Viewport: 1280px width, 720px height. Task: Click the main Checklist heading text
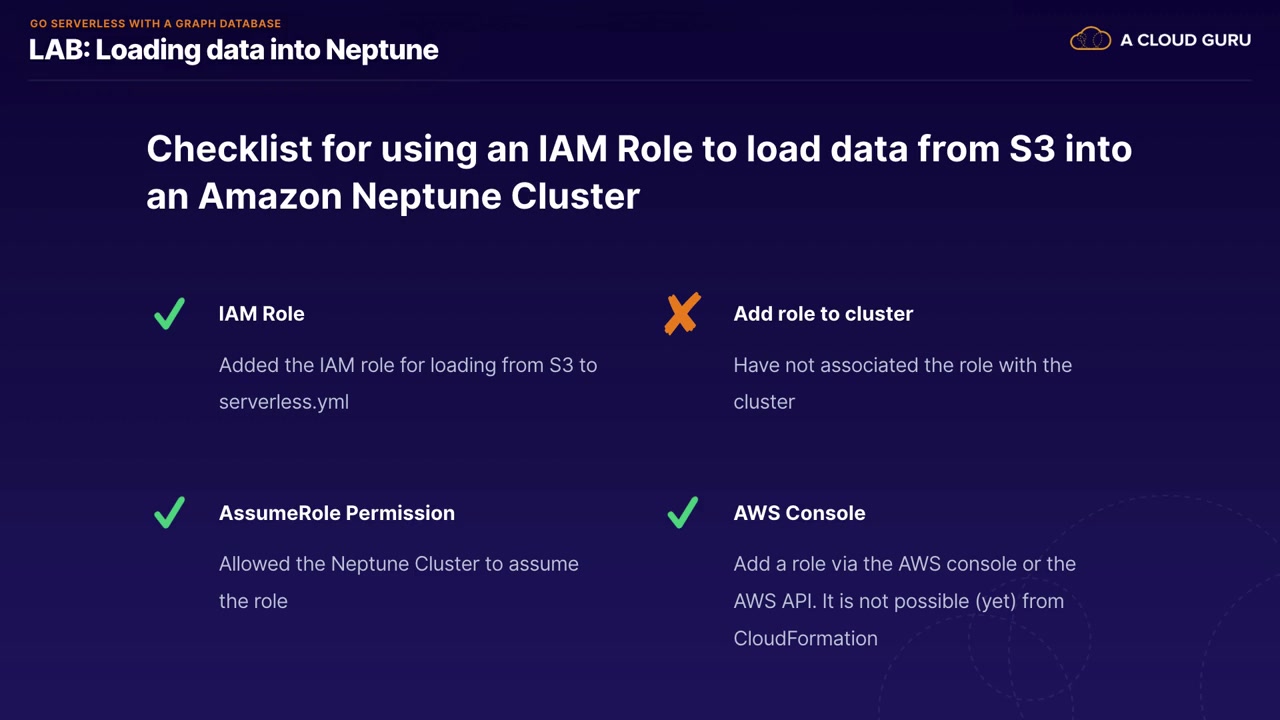coord(638,172)
